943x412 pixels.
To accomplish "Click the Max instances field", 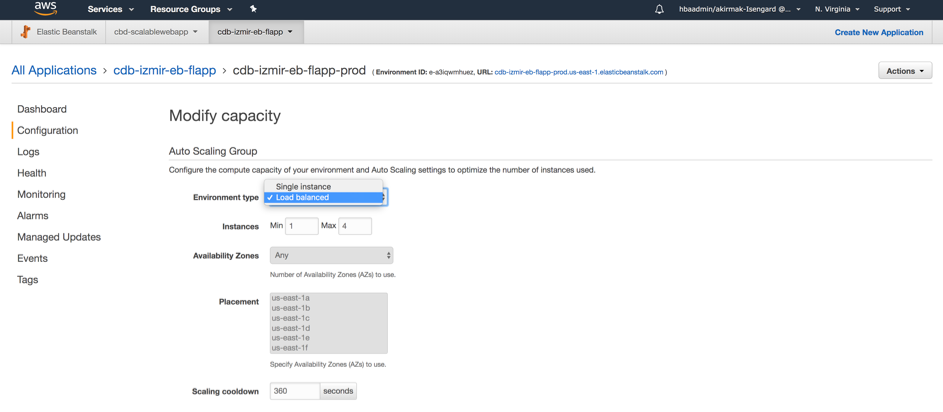I will click(x=355, y=226).
